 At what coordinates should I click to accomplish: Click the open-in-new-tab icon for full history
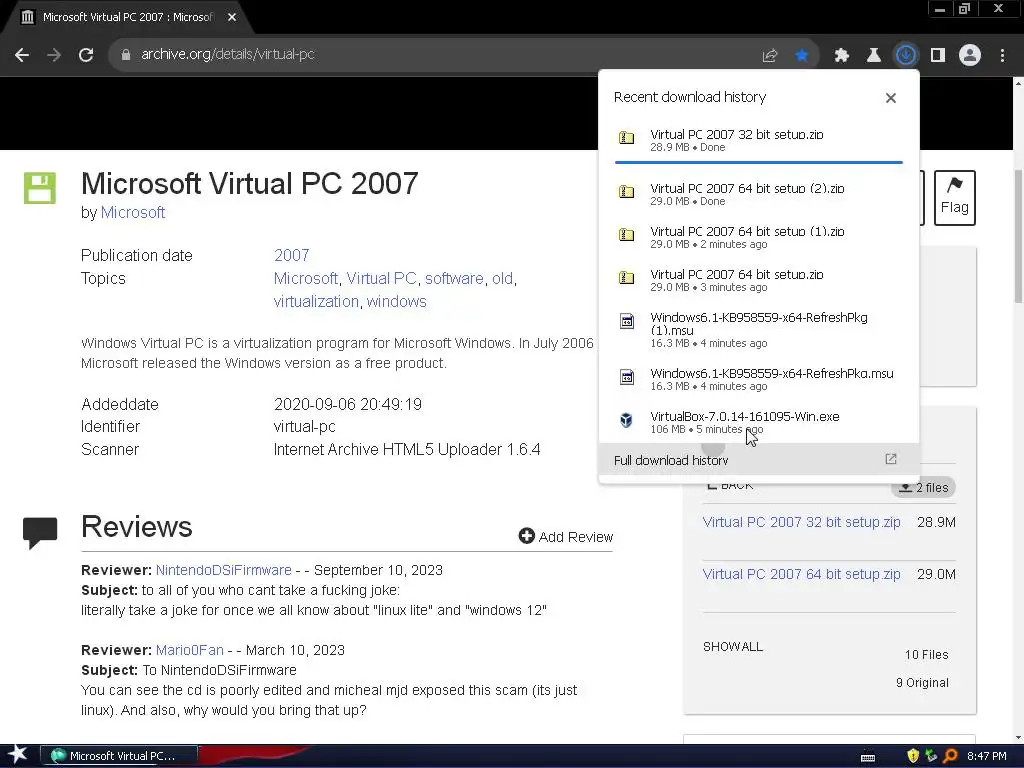tap(891, 459)
